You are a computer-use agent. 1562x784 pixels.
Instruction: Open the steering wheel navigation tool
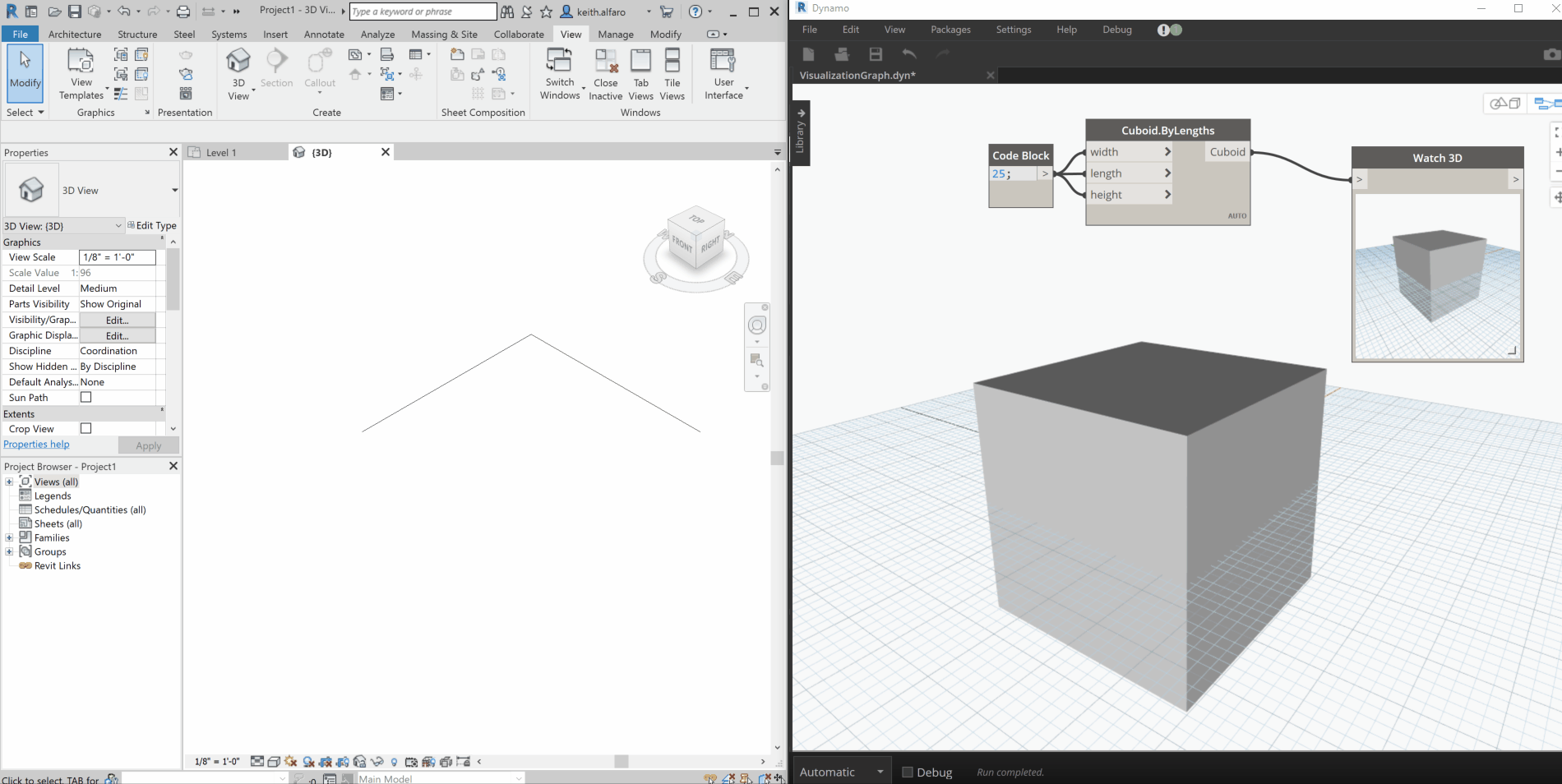[x=757, y=325]
